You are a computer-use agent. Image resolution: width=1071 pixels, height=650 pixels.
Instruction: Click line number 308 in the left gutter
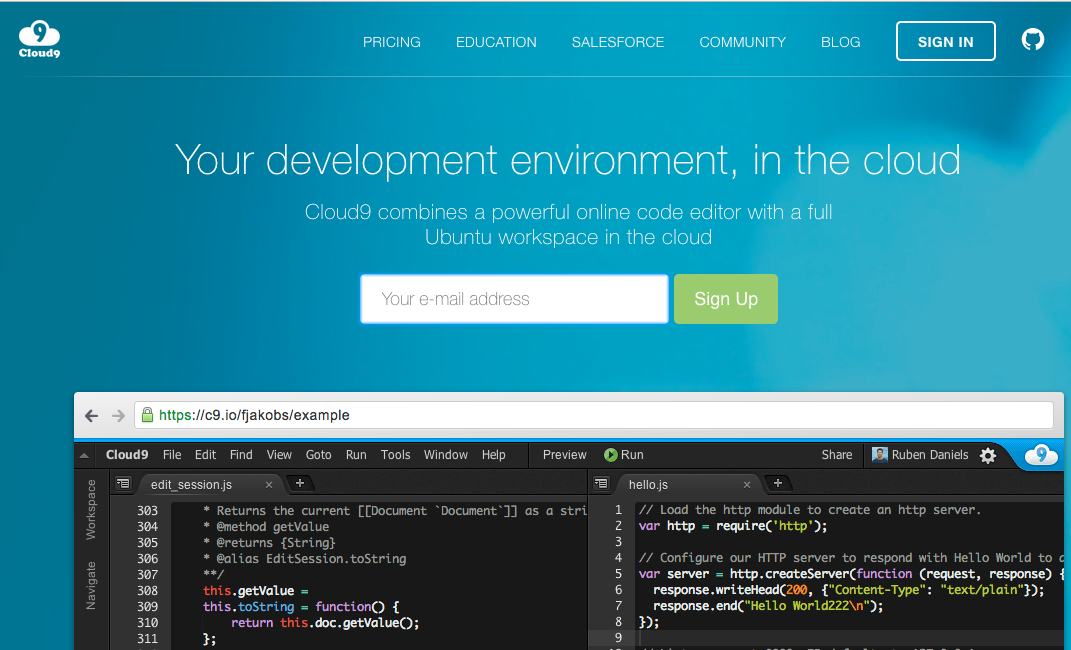[x=148, y=591]
